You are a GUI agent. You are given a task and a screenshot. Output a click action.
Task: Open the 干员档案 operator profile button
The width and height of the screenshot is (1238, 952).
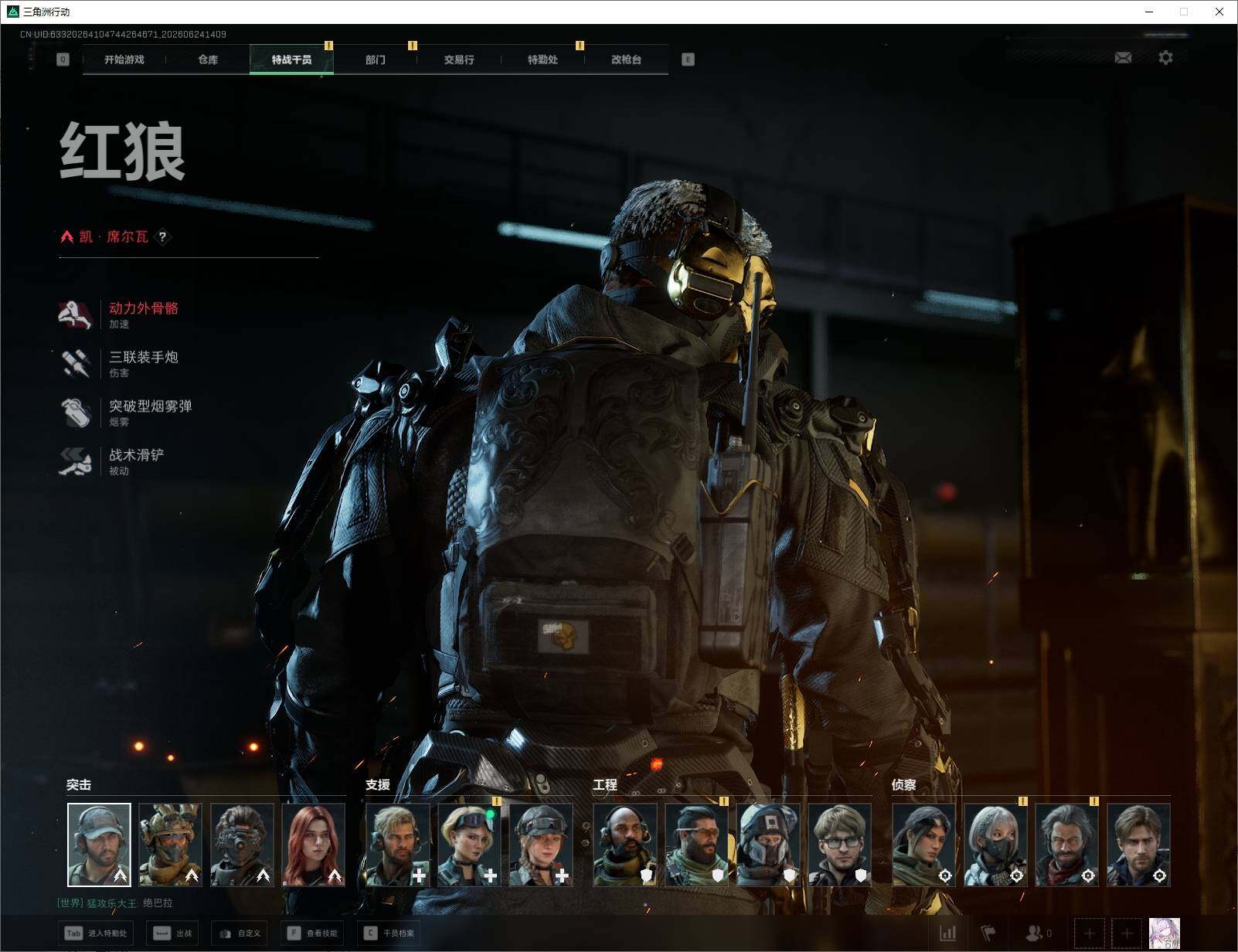389,933
